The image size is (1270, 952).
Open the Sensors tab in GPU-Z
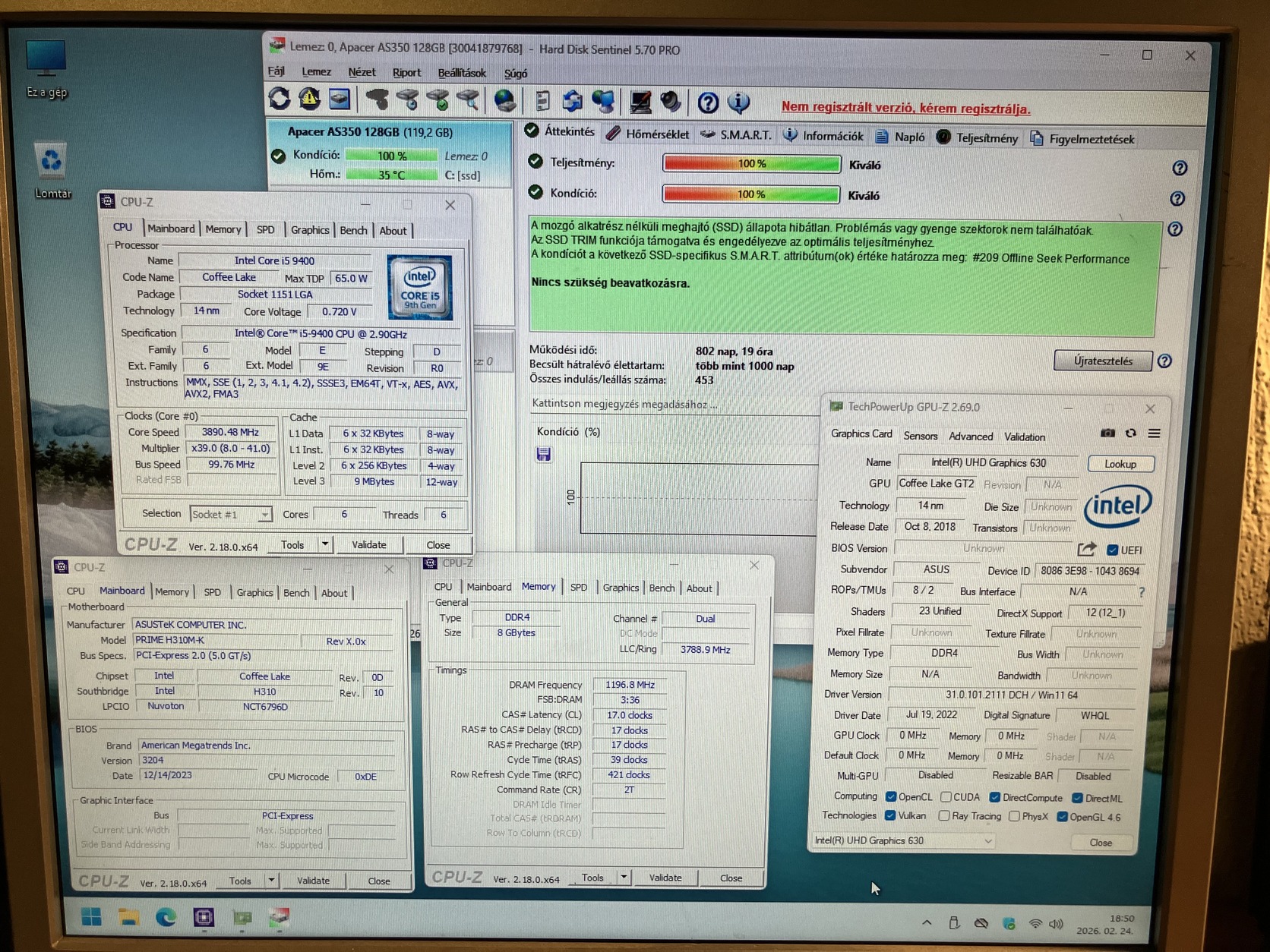coord(920,436)
